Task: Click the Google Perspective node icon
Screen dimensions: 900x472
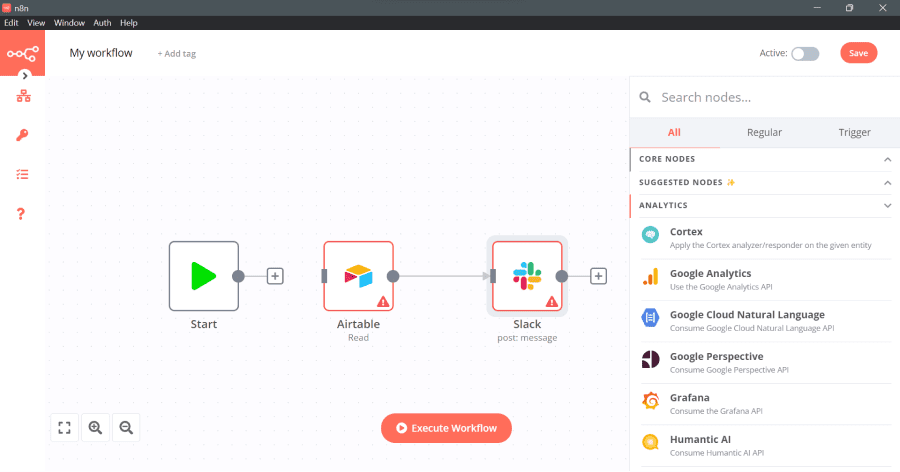Action: pyautogui.click(x=650, y=359)
